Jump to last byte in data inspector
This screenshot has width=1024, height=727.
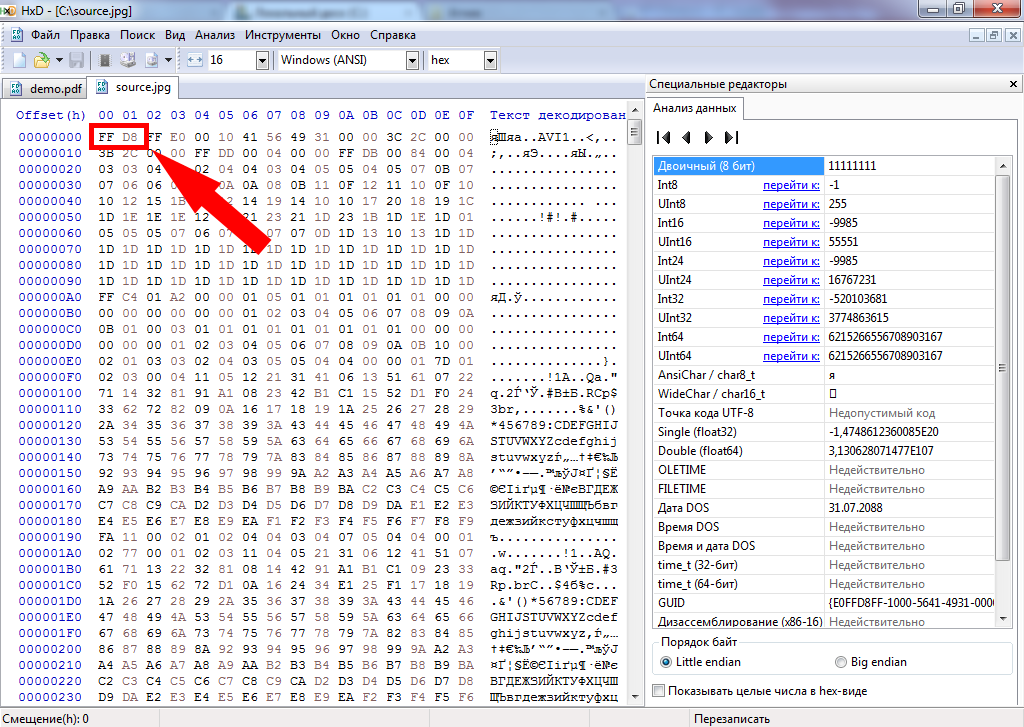[731, 137]
